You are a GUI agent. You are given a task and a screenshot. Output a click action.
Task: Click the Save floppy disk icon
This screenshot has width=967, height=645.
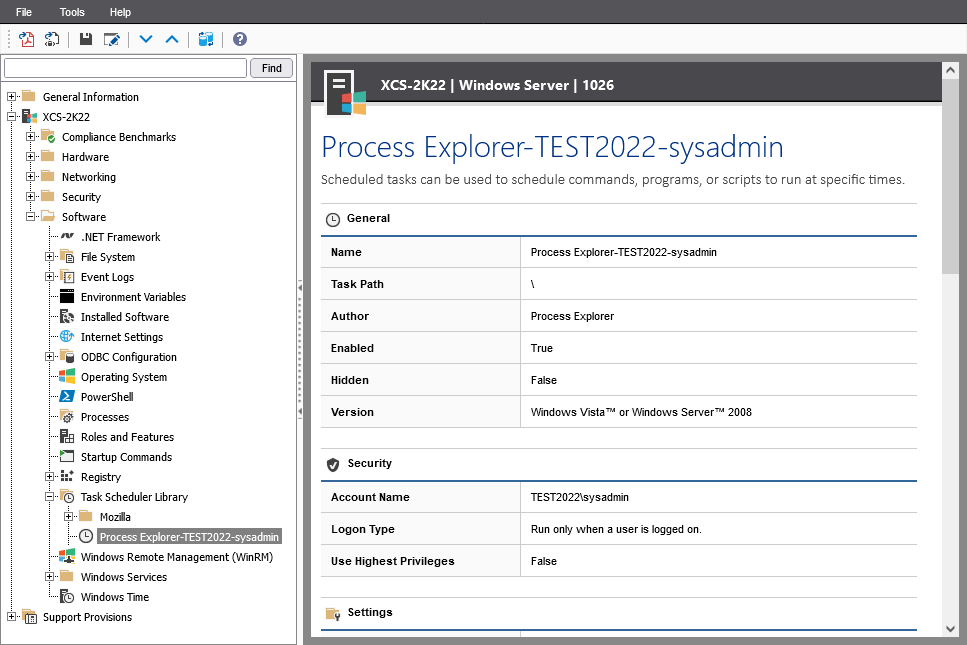pyautogui.click(x=86, y=39)
